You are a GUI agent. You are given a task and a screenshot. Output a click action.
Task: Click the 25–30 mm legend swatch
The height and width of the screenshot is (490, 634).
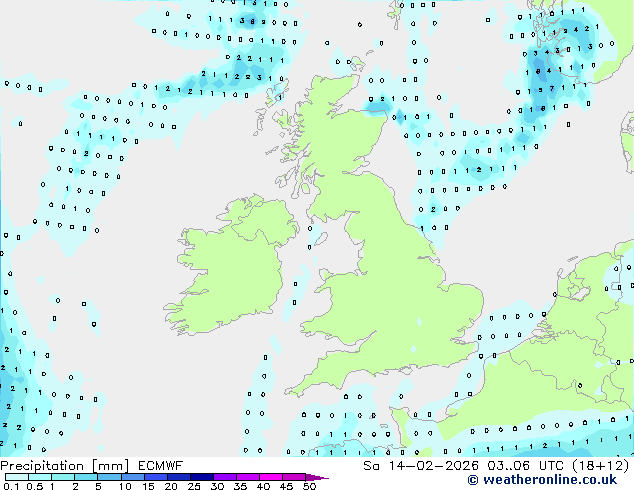[202, 477]
